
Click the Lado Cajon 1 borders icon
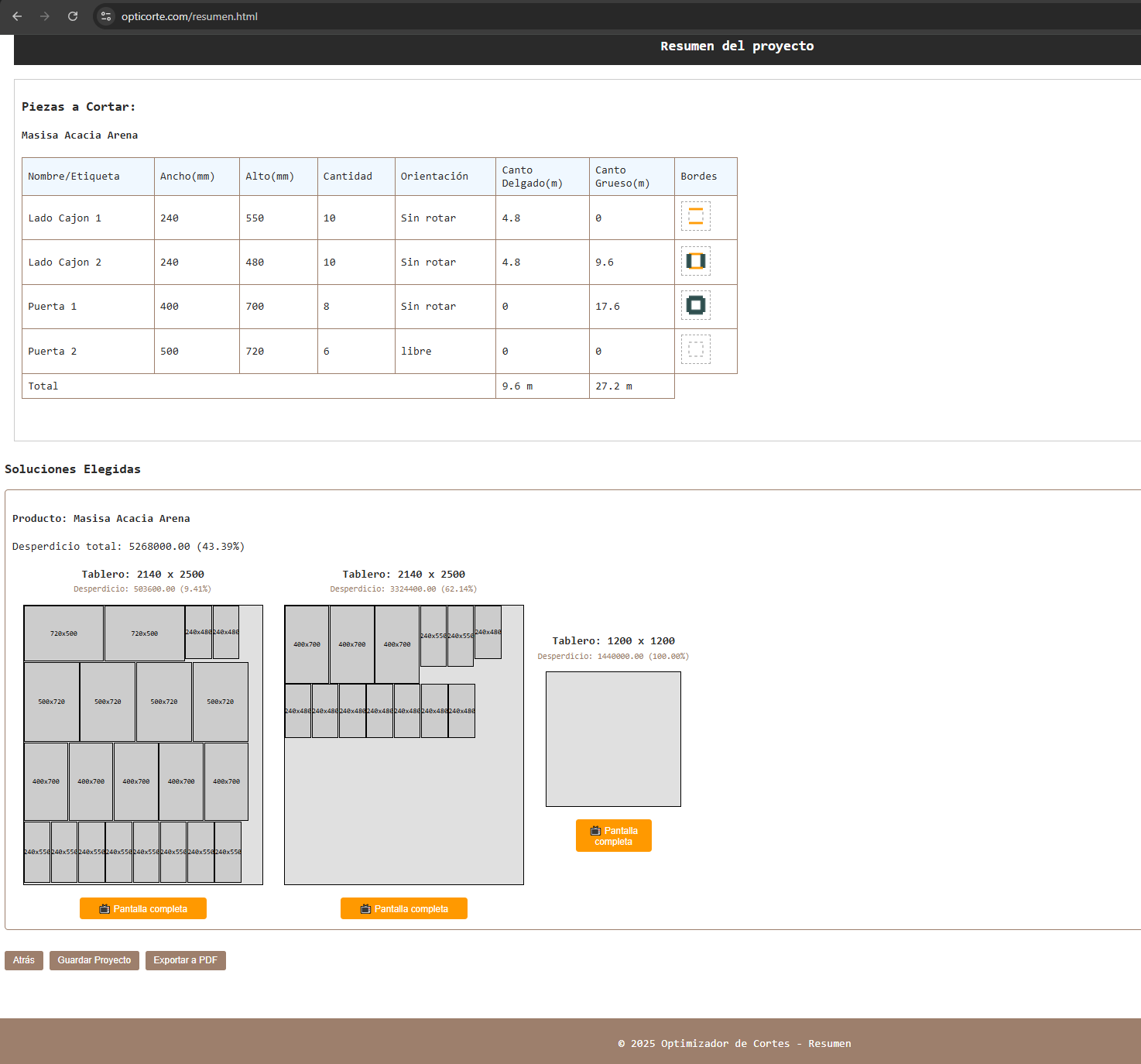696,216
